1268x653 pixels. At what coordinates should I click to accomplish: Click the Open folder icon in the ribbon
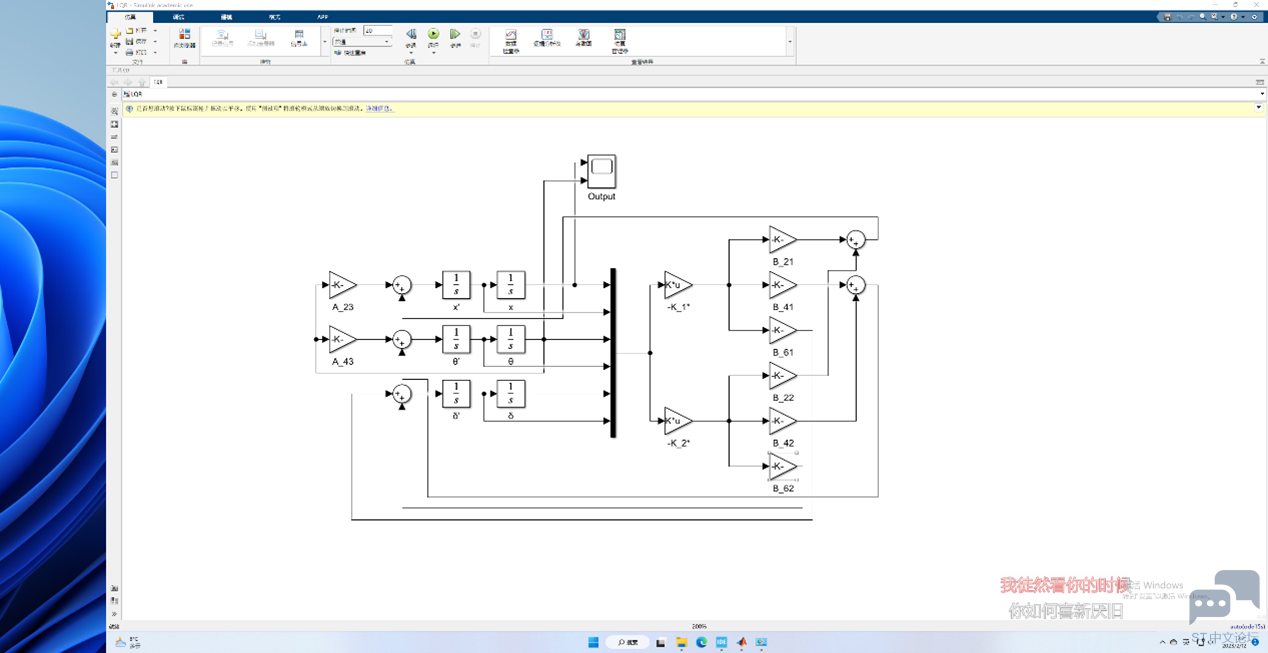(x=130, y=31)
